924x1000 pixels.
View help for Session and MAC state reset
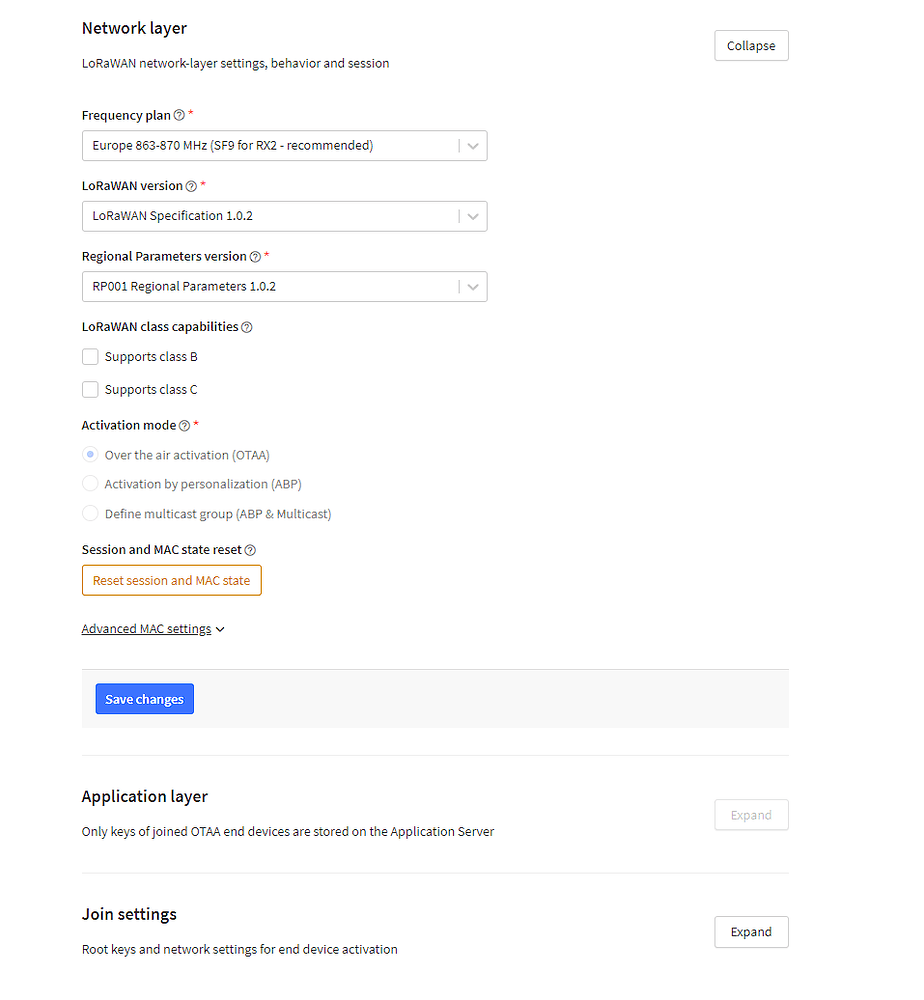(x=250, y=550)
